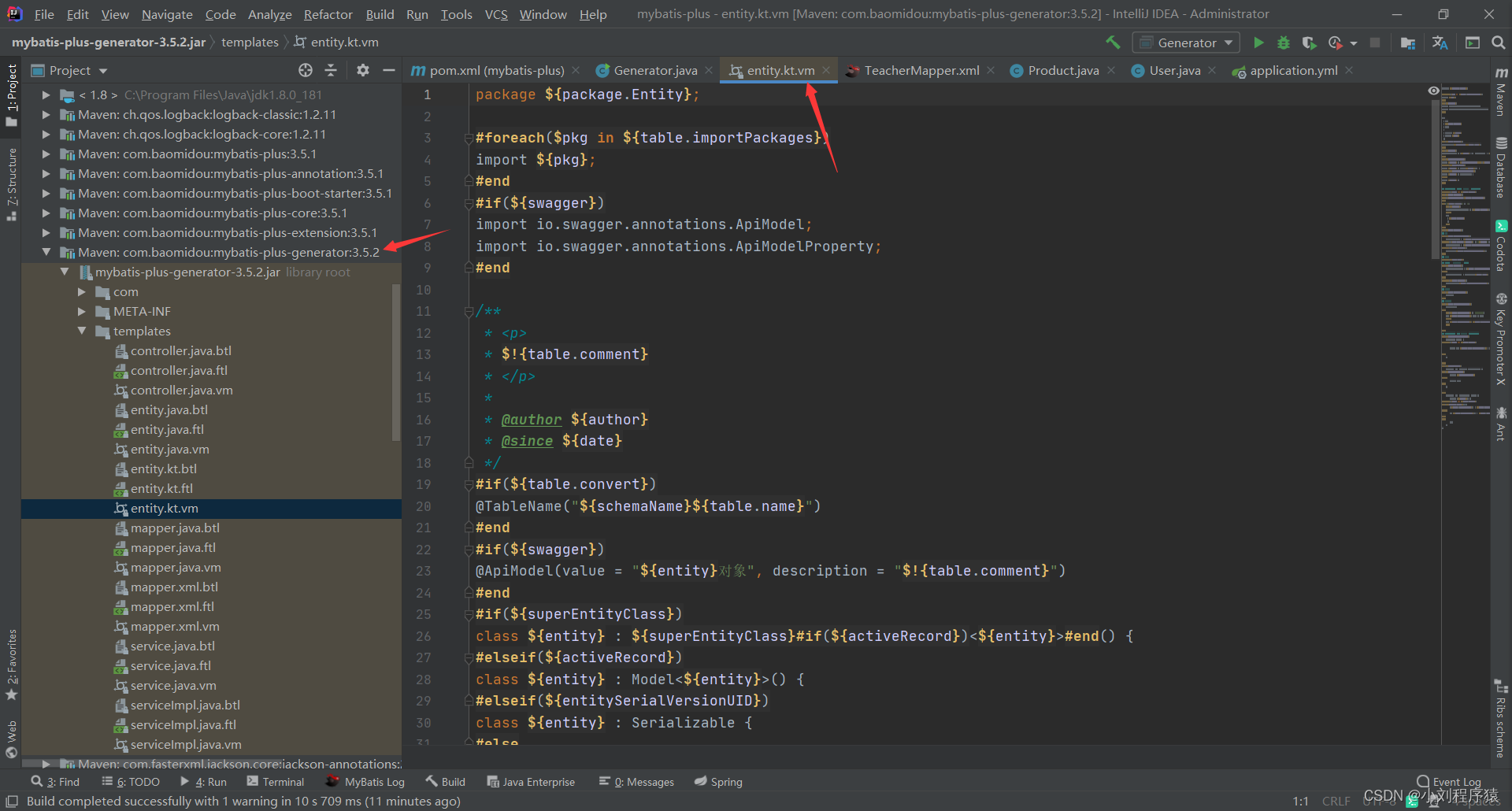Collapse the templates folder

81,331
